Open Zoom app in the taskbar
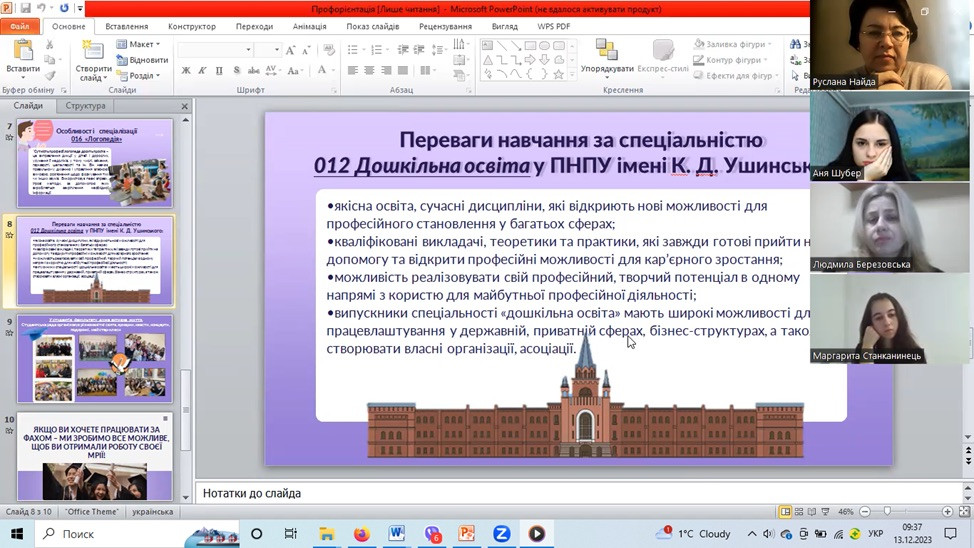Screen dimensions: 974x548 501,534
